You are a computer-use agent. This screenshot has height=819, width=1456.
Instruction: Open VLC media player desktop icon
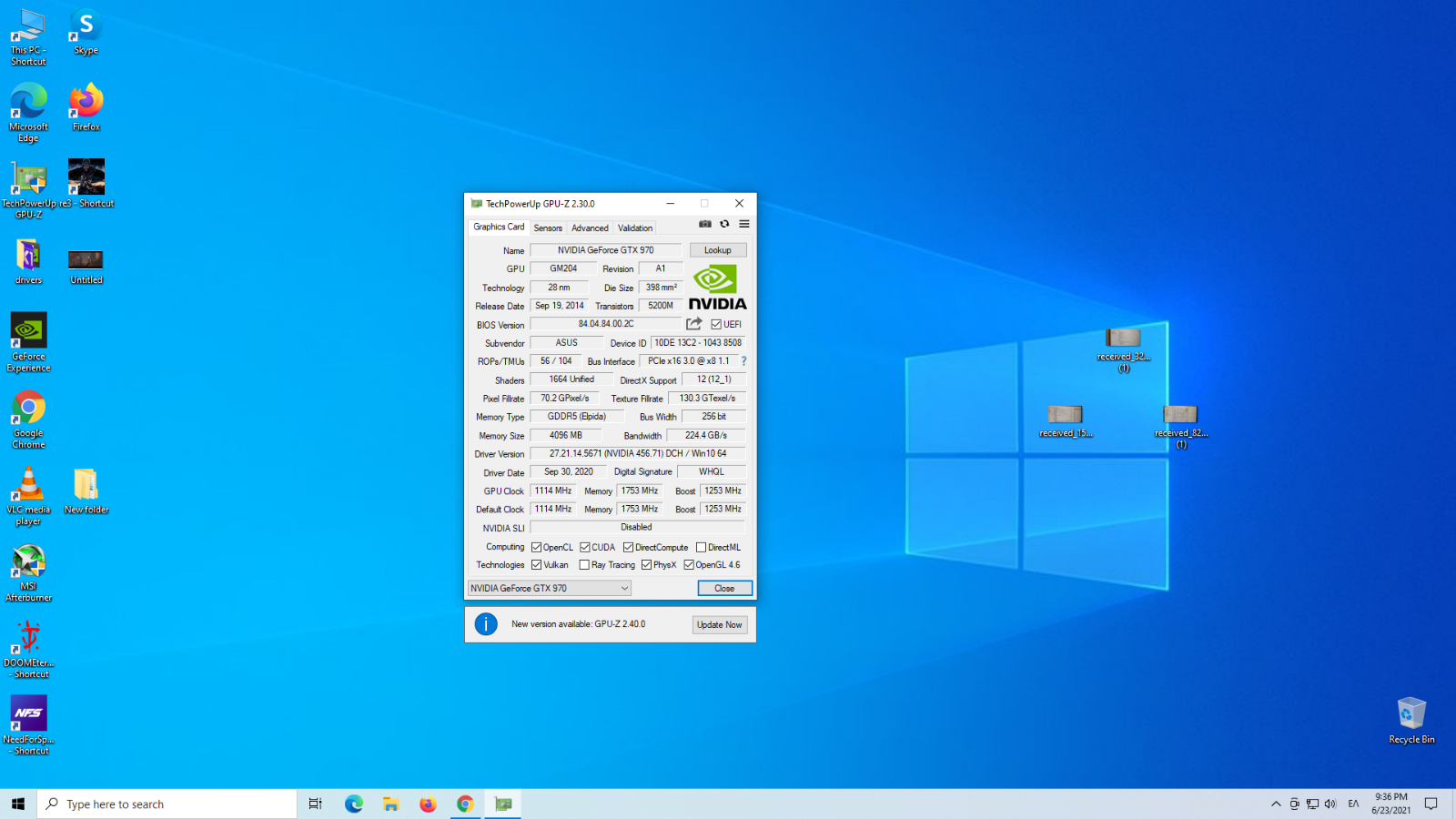[x=28, y=496]
